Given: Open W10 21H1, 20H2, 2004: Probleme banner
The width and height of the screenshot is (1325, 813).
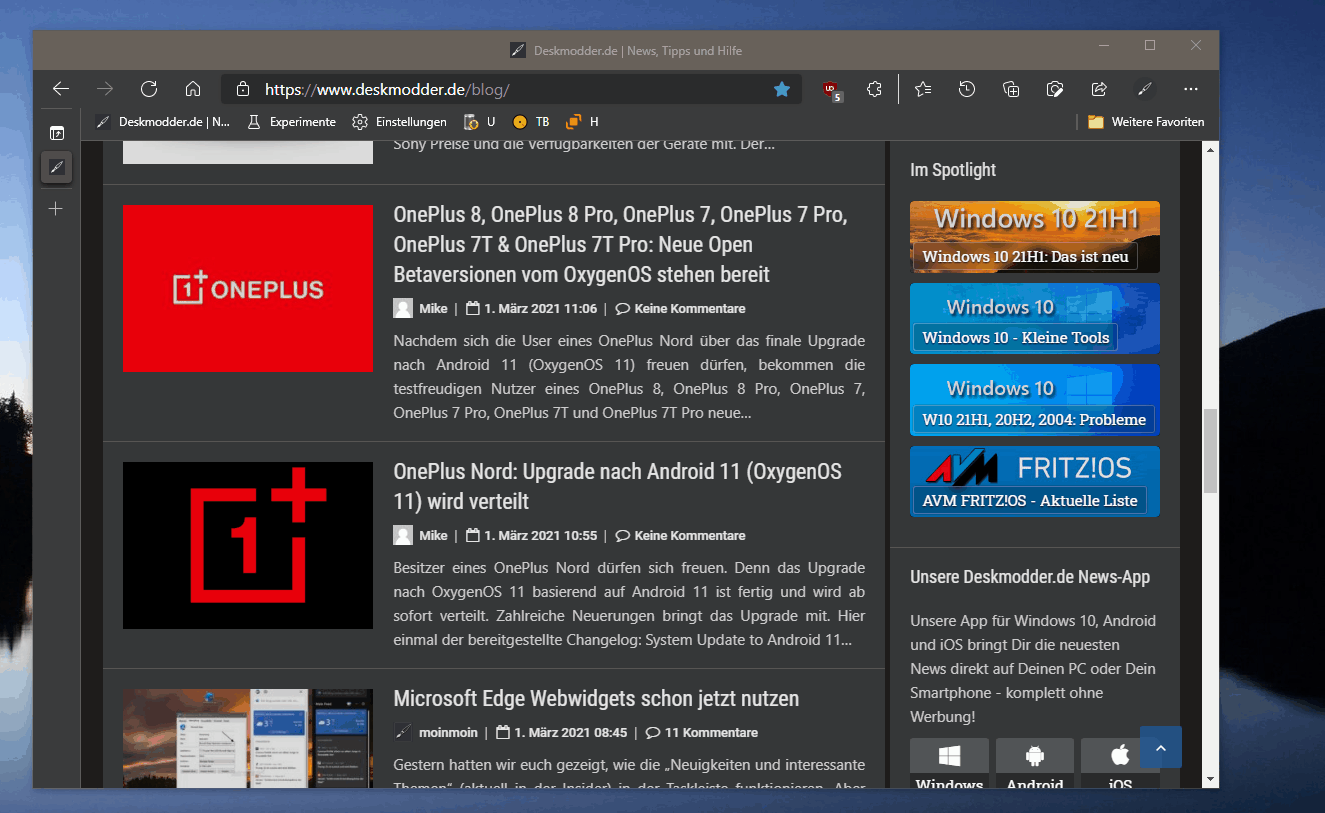Looking at the screenshot, I should coord(1035,400).
